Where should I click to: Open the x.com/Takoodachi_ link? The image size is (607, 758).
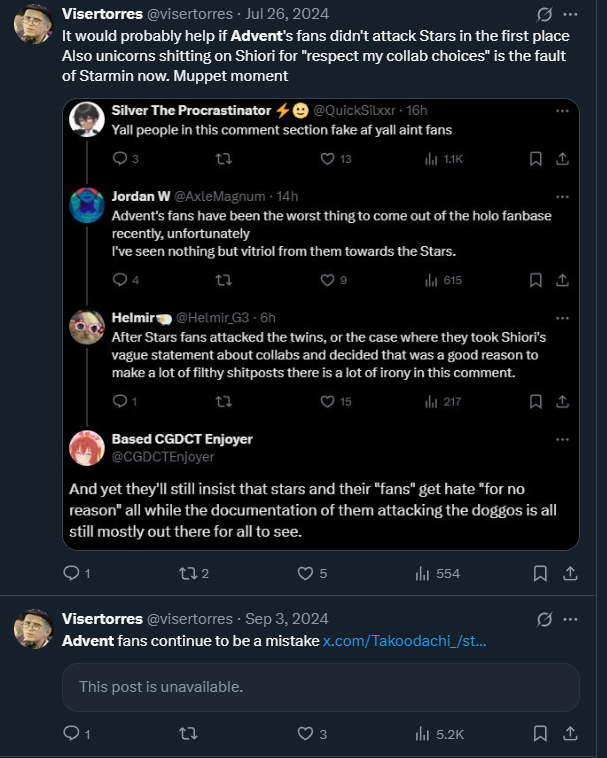pyautogui.click(x=405, y=641)
